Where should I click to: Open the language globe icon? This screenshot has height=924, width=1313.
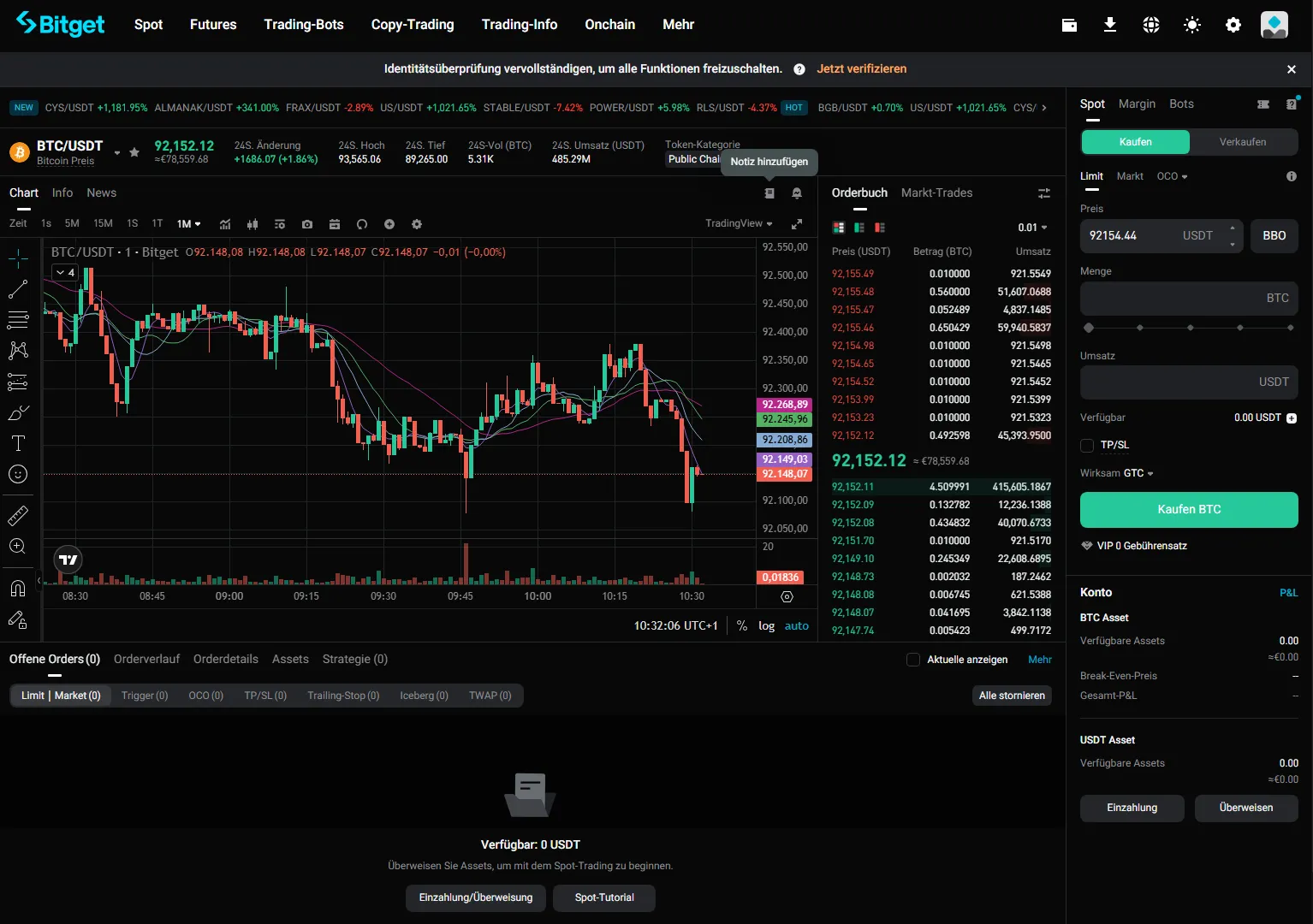pyautogui.click(x=1151, y=25)
